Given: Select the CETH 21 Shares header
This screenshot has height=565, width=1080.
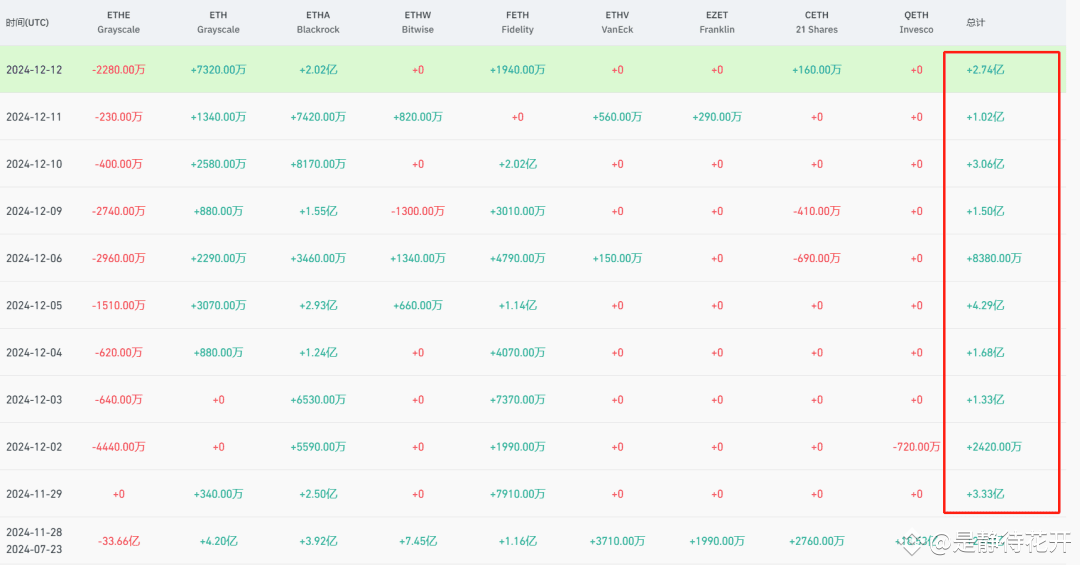Looking at the screenshot, I should 817,22.
